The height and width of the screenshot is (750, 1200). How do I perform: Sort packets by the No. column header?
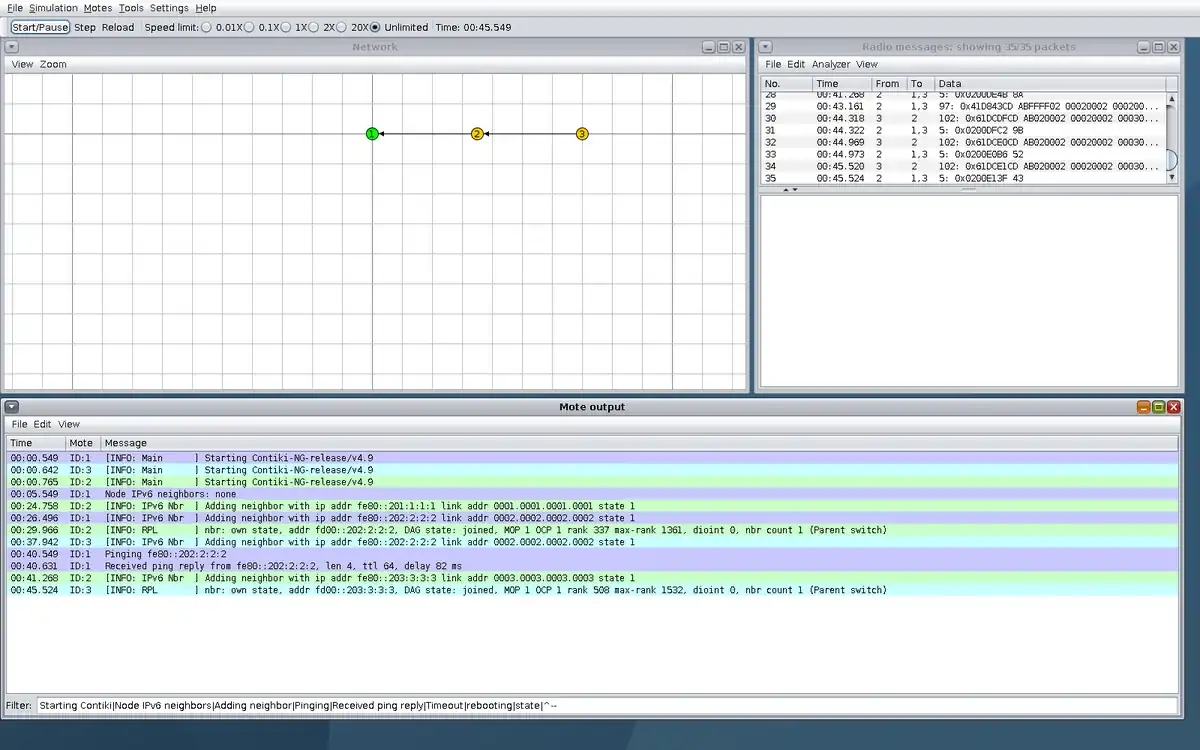coord(786,84)
